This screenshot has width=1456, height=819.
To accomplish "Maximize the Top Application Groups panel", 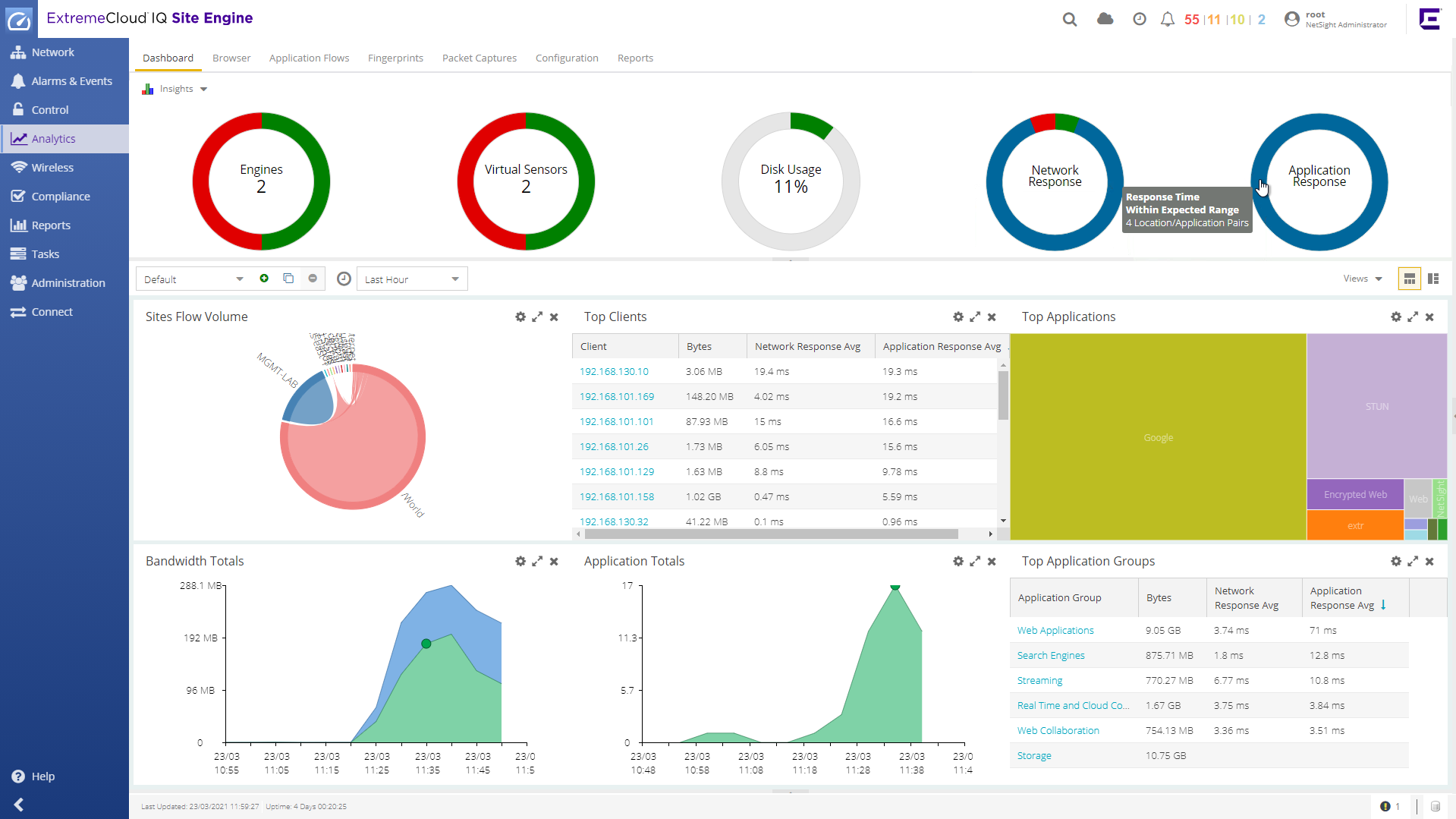I will [1413, 561].
